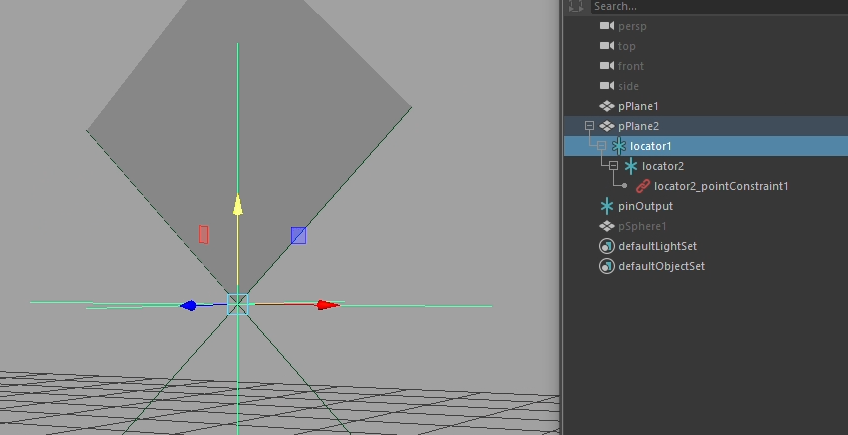Click the pSphere1 mesh icon
Image resolution: width=848 pixels, height=435 pixels.
tap(607, 226)
